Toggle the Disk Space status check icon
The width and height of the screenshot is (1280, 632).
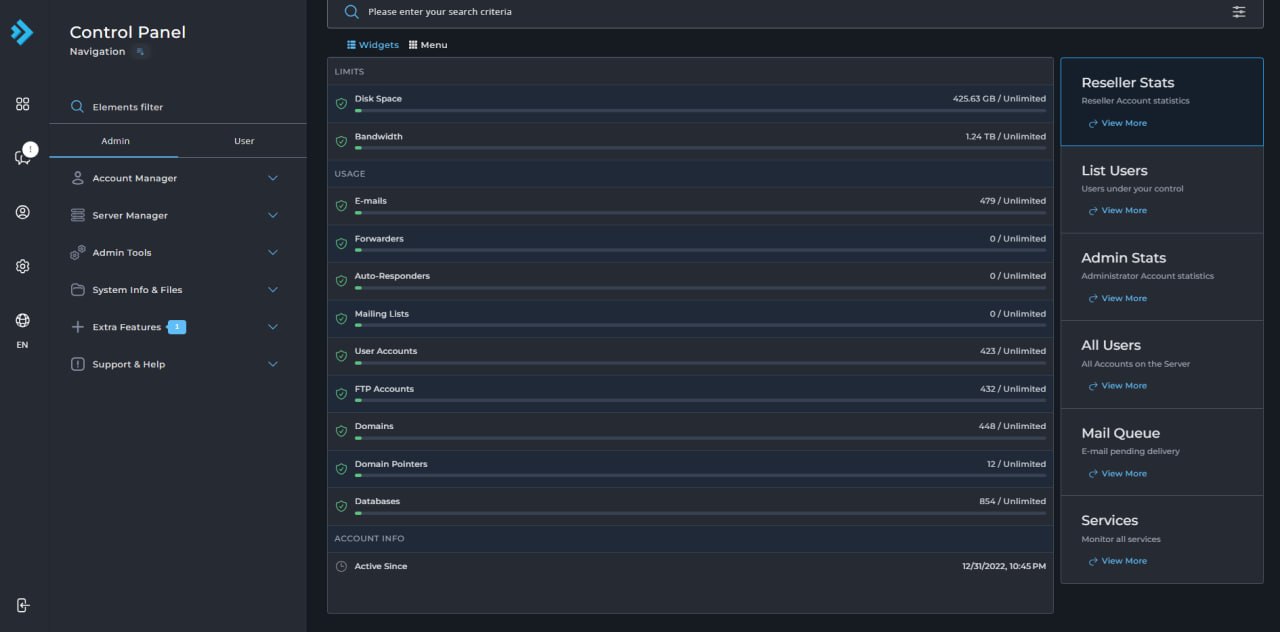click(x=341, y=102)
